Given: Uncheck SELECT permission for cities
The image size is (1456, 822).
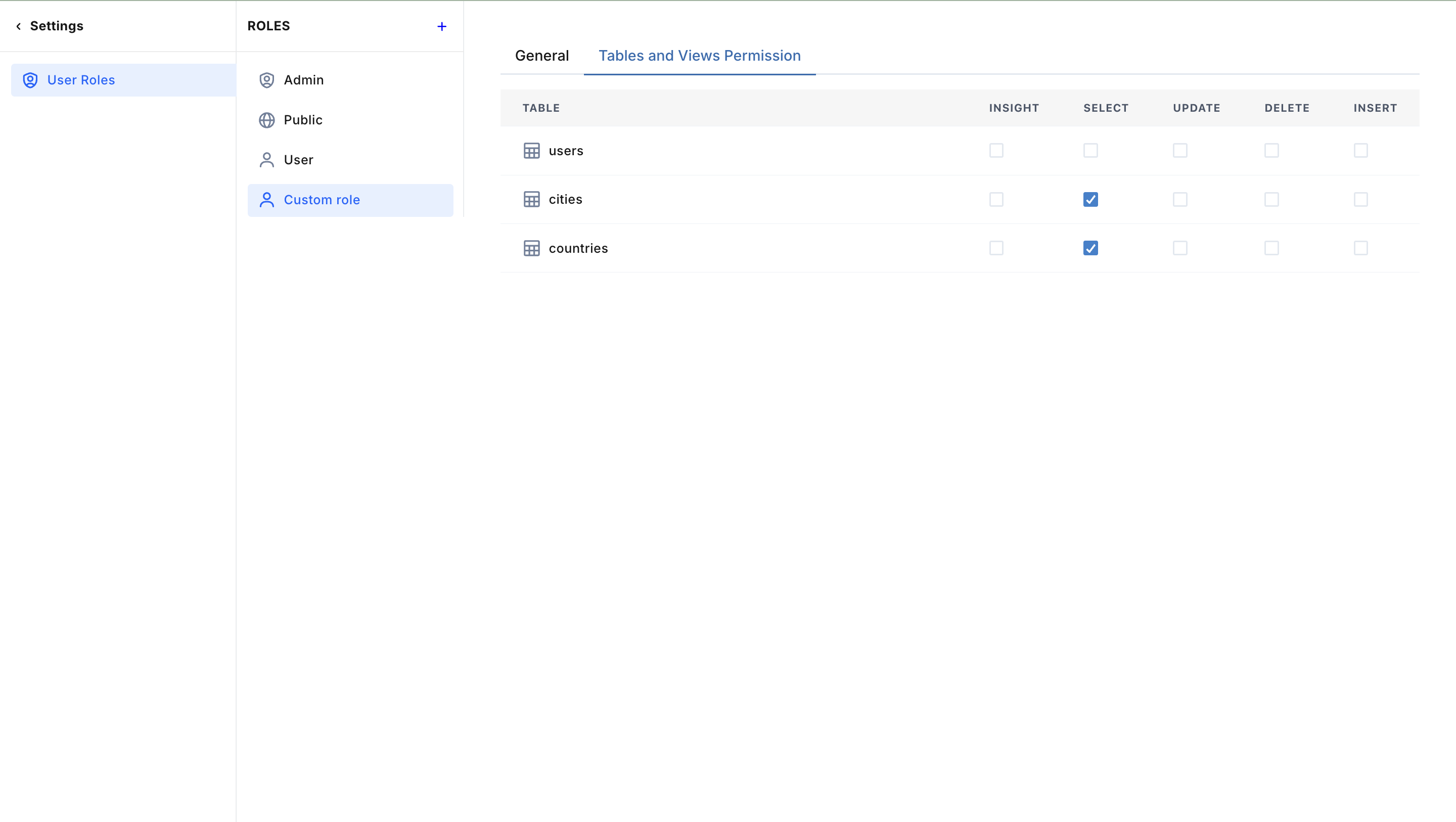Looking at the screenshot, I should click(x=1090, y=200).
